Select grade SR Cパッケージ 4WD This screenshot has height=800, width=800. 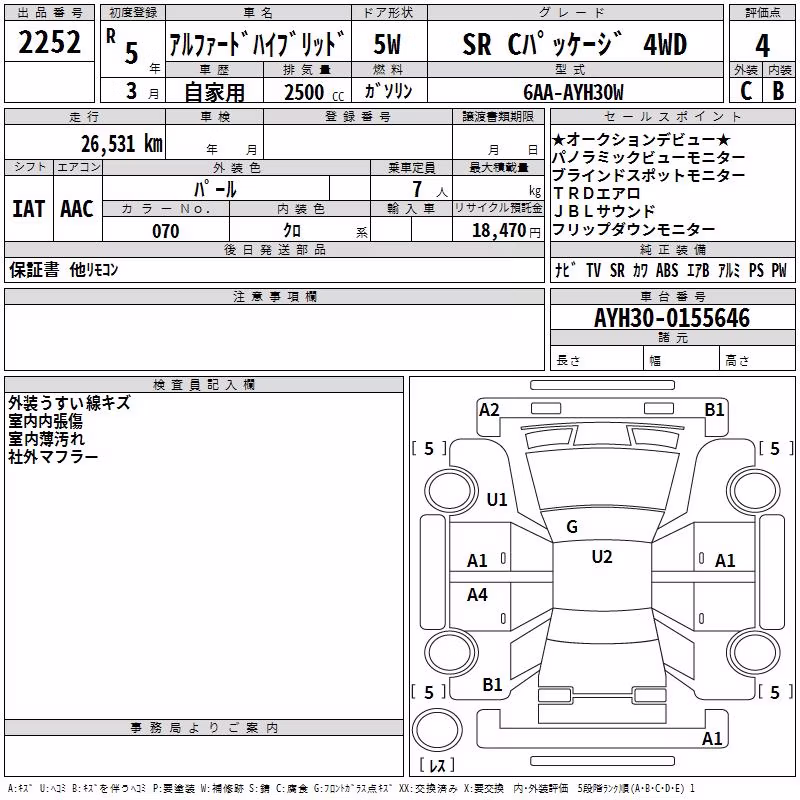574,44
